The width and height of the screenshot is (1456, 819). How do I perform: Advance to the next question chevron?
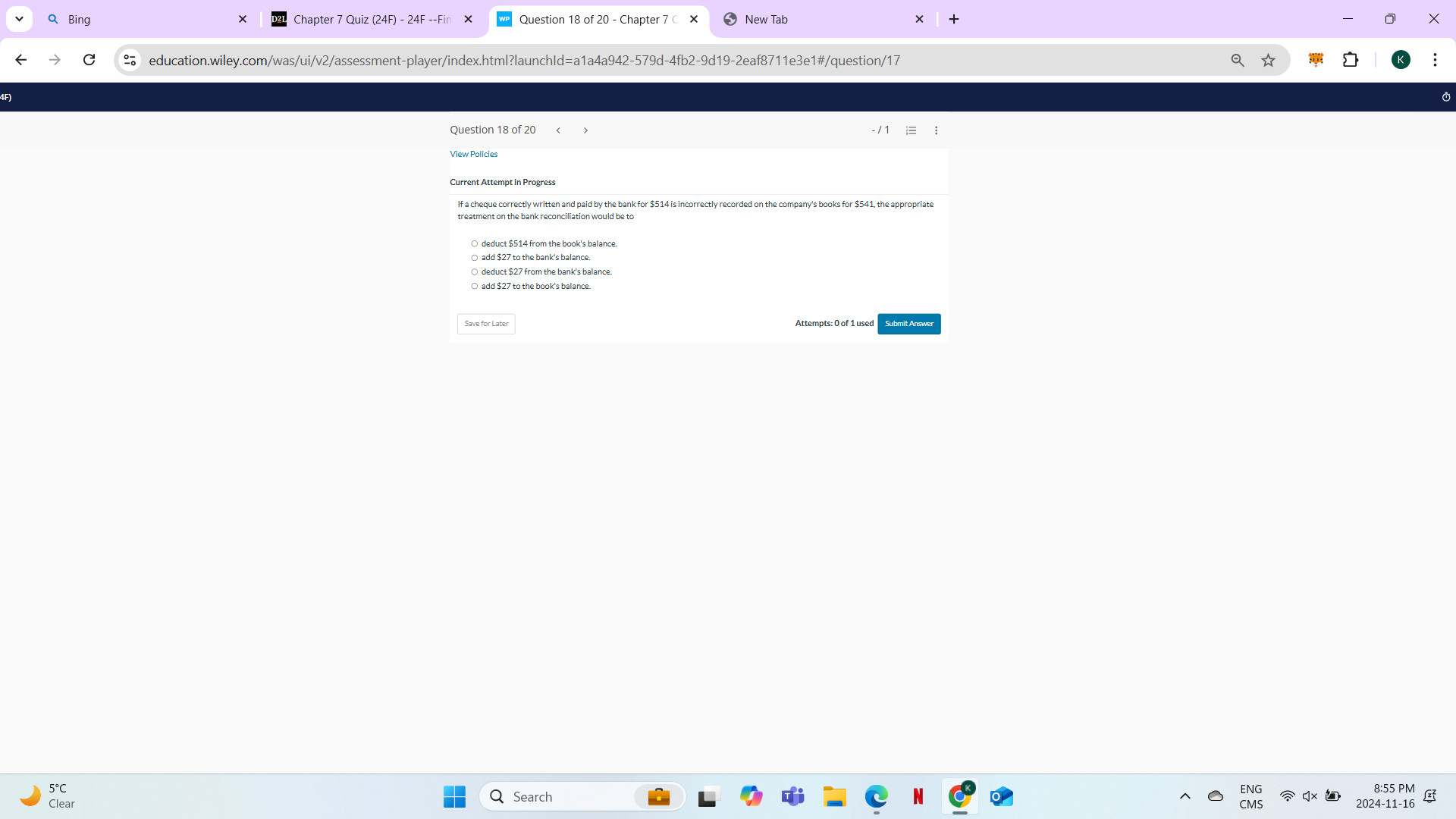(585, 130)
